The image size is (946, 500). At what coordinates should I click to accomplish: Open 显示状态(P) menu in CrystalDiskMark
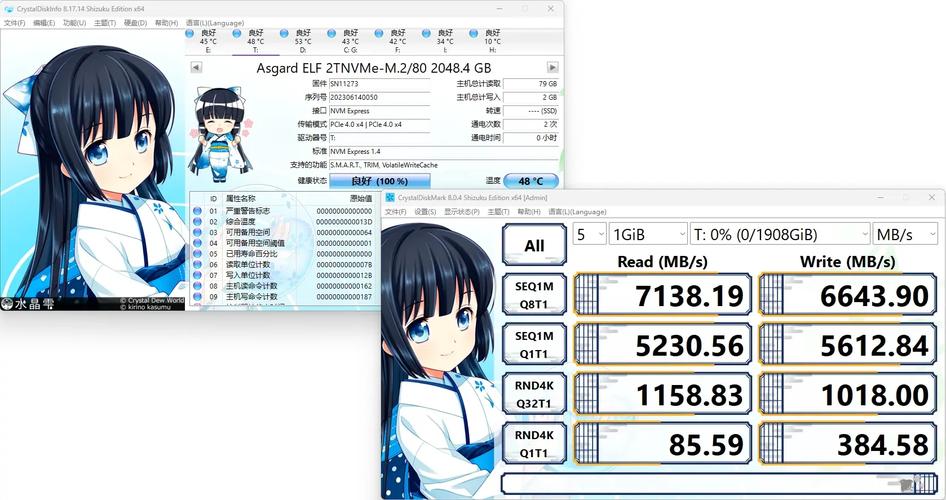point(462,212)
